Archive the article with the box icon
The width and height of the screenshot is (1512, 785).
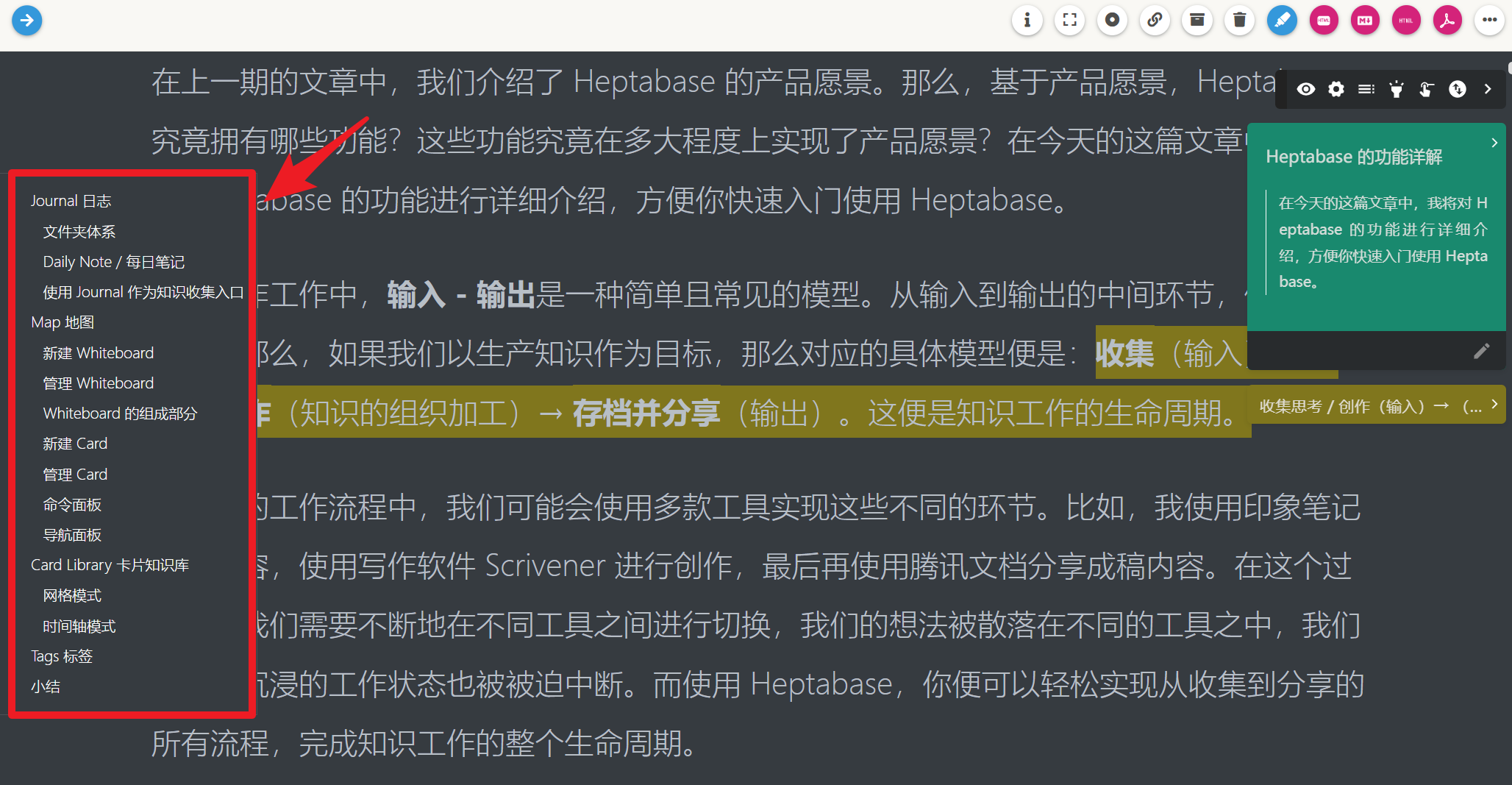click(1197, 20)
